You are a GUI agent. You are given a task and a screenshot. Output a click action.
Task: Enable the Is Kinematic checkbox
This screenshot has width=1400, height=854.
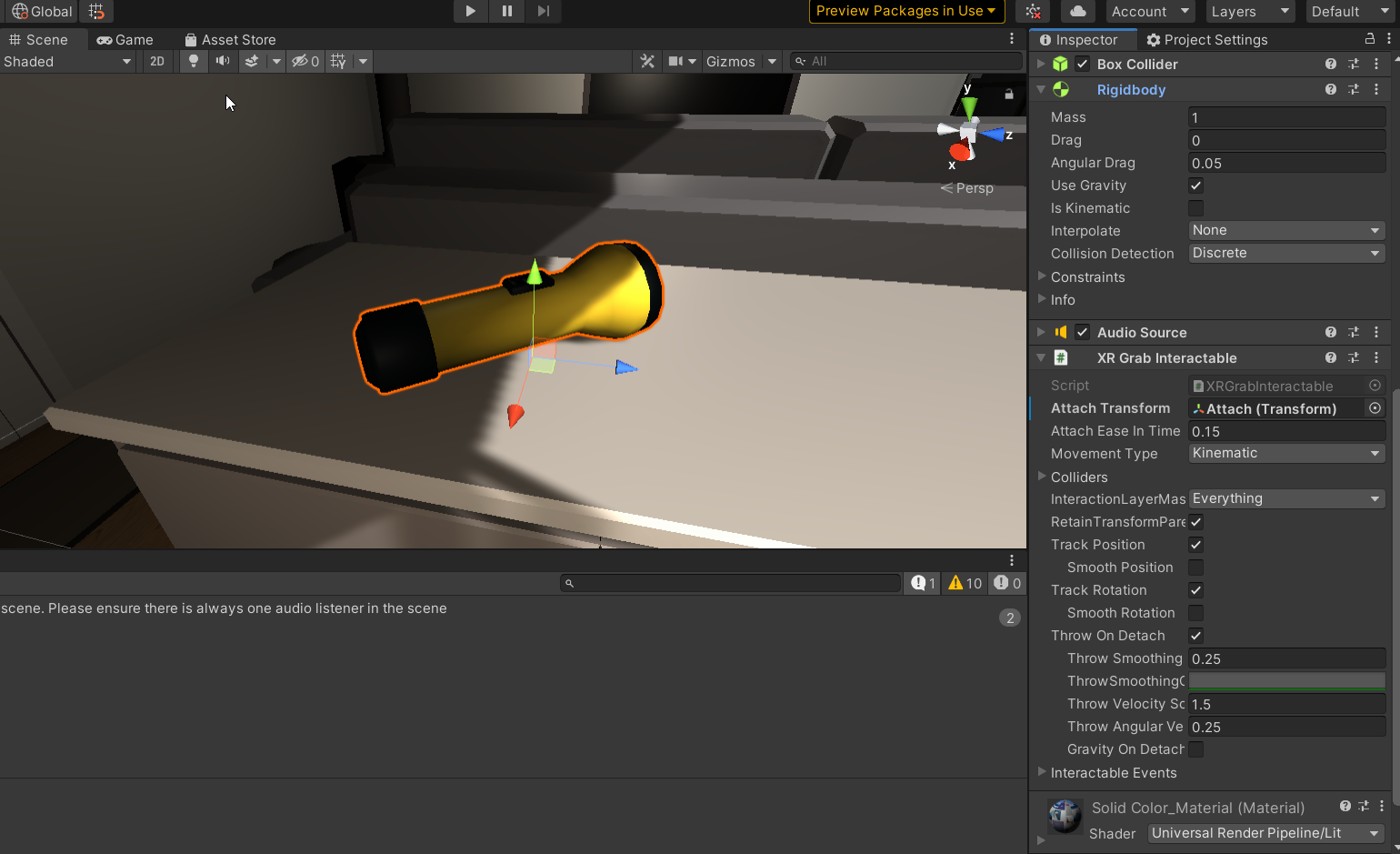[x=1195, y=208]
